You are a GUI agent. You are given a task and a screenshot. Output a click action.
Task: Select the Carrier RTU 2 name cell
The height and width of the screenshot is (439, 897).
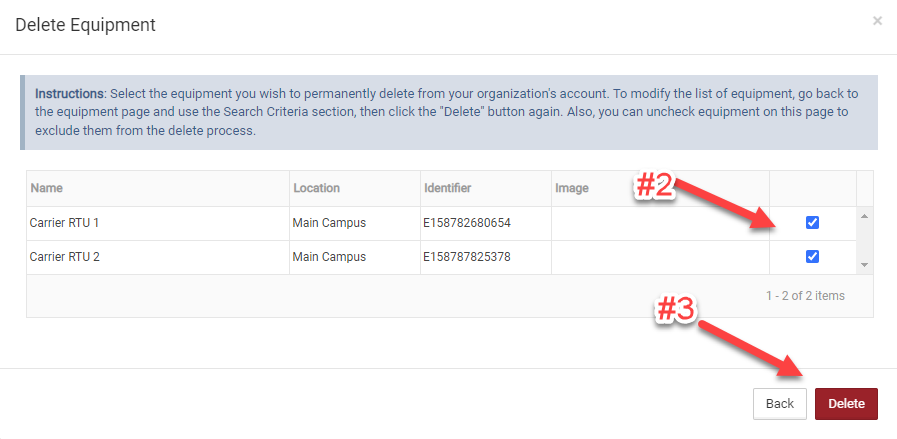(65, 257)
